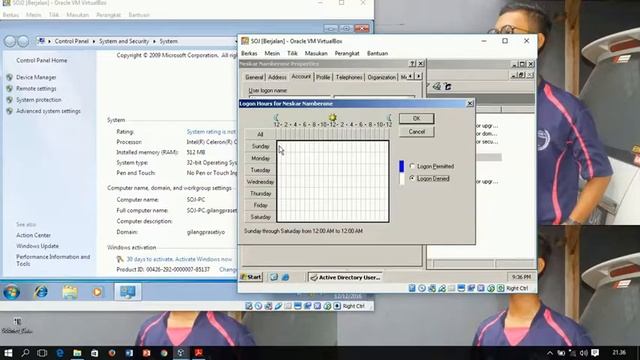Expand breadcrumb arrow before Control Panel
The height and width of the screenshot is (360, 640).
49,41
